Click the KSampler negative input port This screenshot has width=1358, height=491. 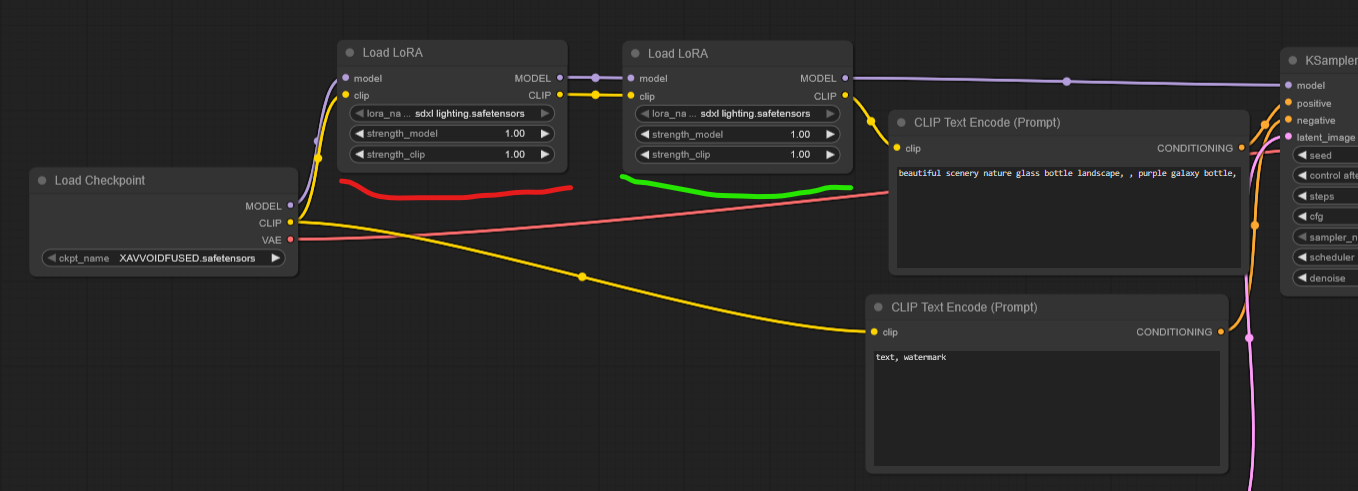pyautogui.click(x=1289, y=120)
